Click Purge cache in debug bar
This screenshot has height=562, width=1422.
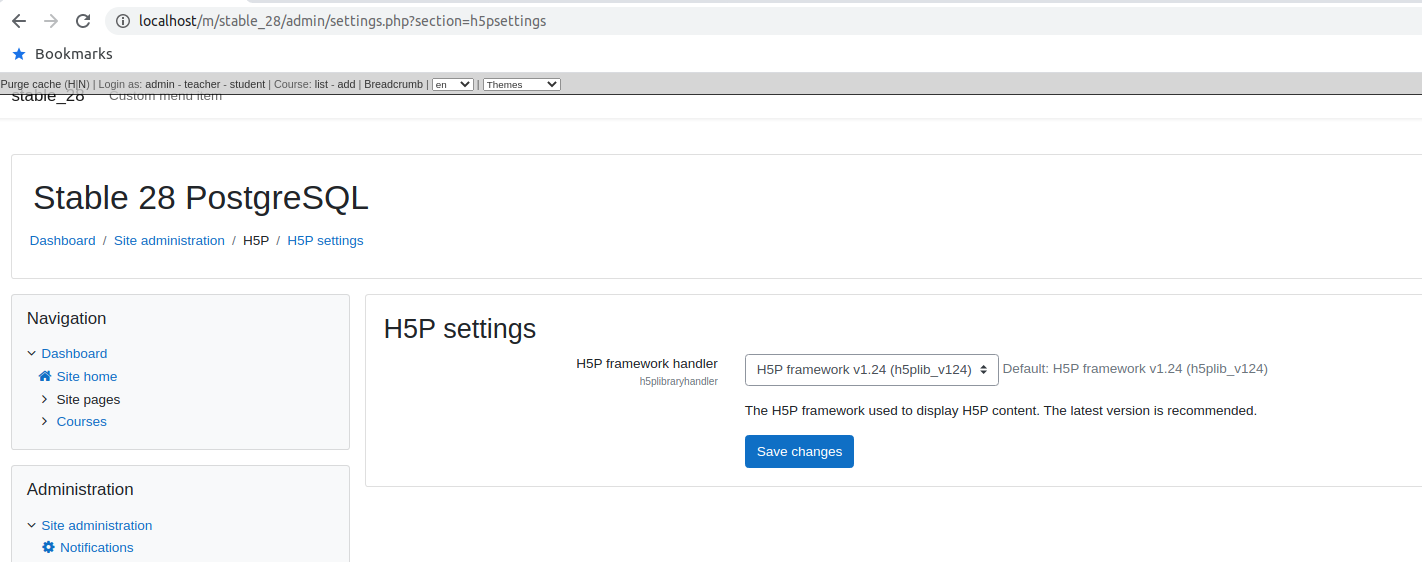(31, 84)
